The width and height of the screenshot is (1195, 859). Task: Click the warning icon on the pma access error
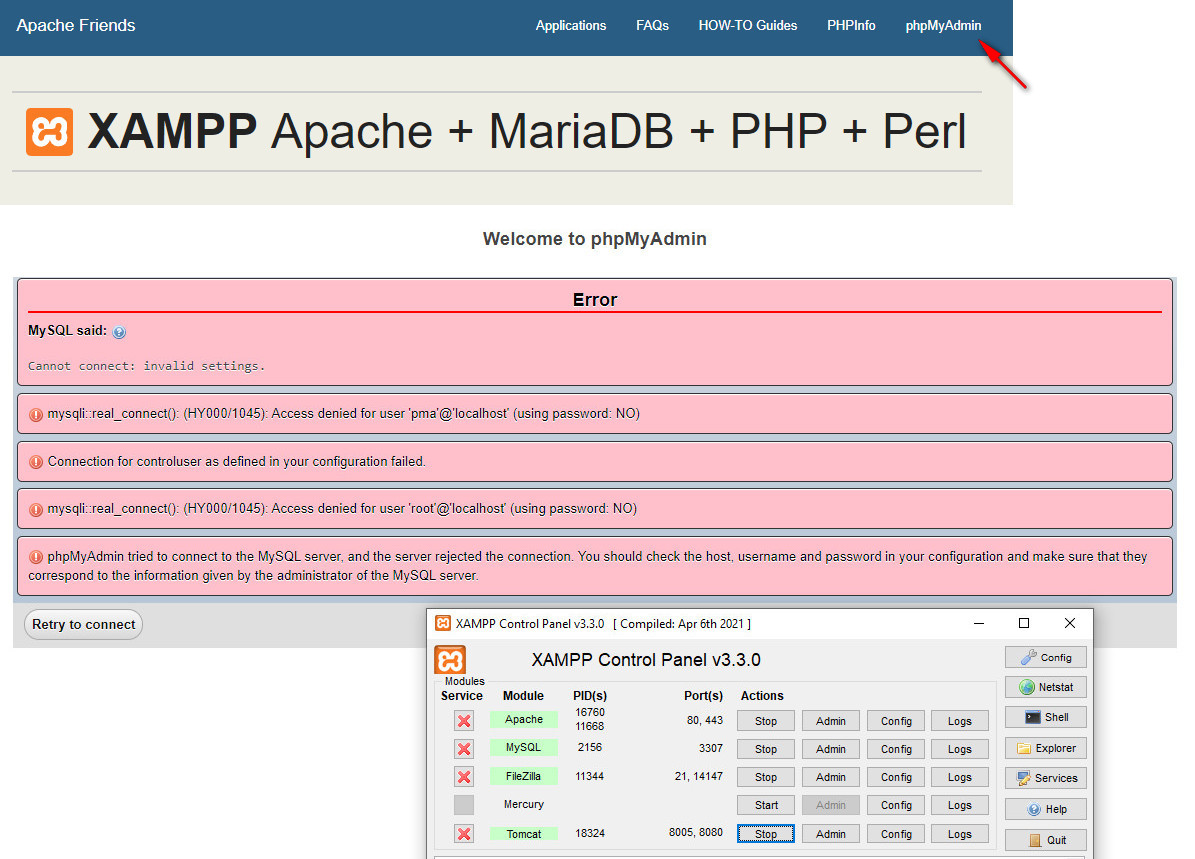point(37,413)
